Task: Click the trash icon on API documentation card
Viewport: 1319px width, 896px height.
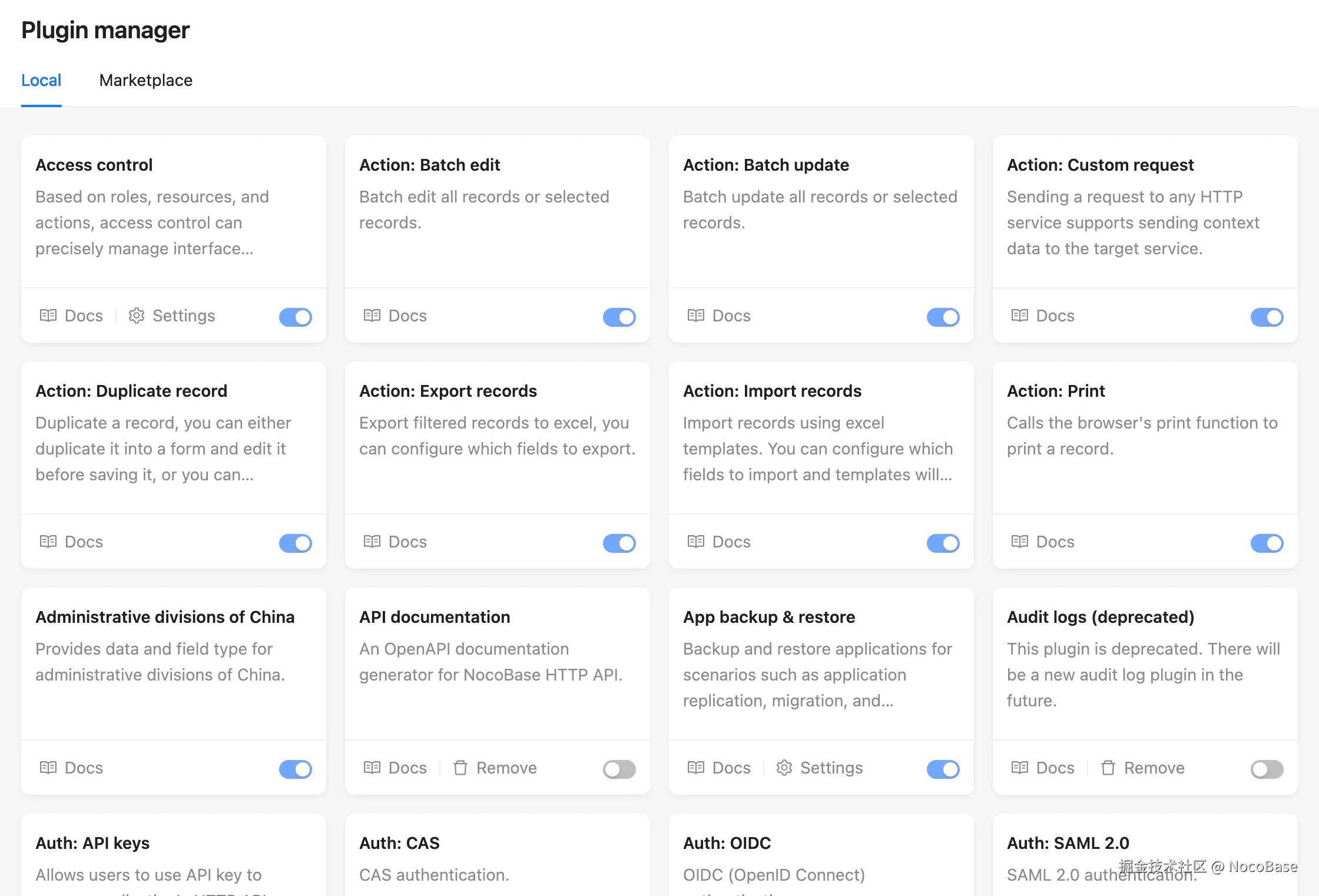Action: tap(460, 768)
